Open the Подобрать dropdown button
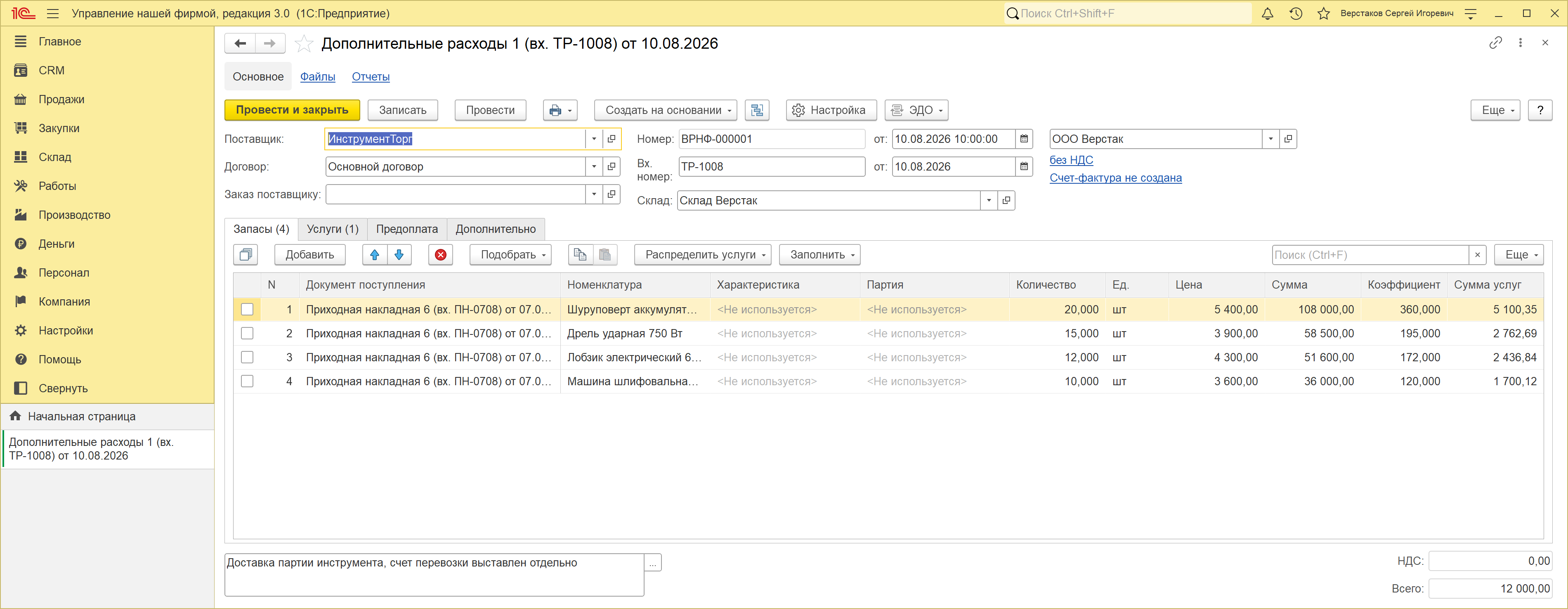 tap(511, 255)
